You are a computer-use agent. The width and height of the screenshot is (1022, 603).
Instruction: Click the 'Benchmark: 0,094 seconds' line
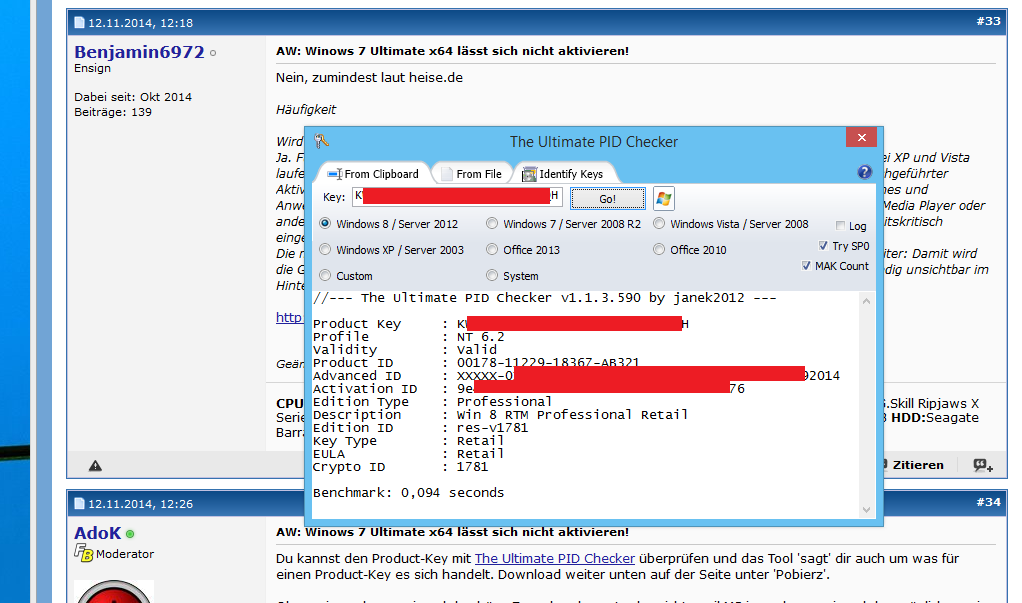click(409, 493)
